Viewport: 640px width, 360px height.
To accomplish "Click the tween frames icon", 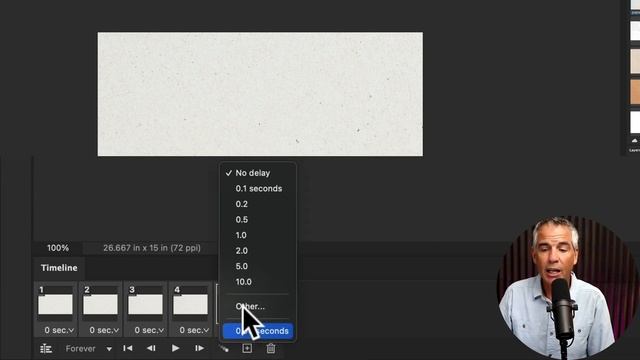I will [224, 349].
